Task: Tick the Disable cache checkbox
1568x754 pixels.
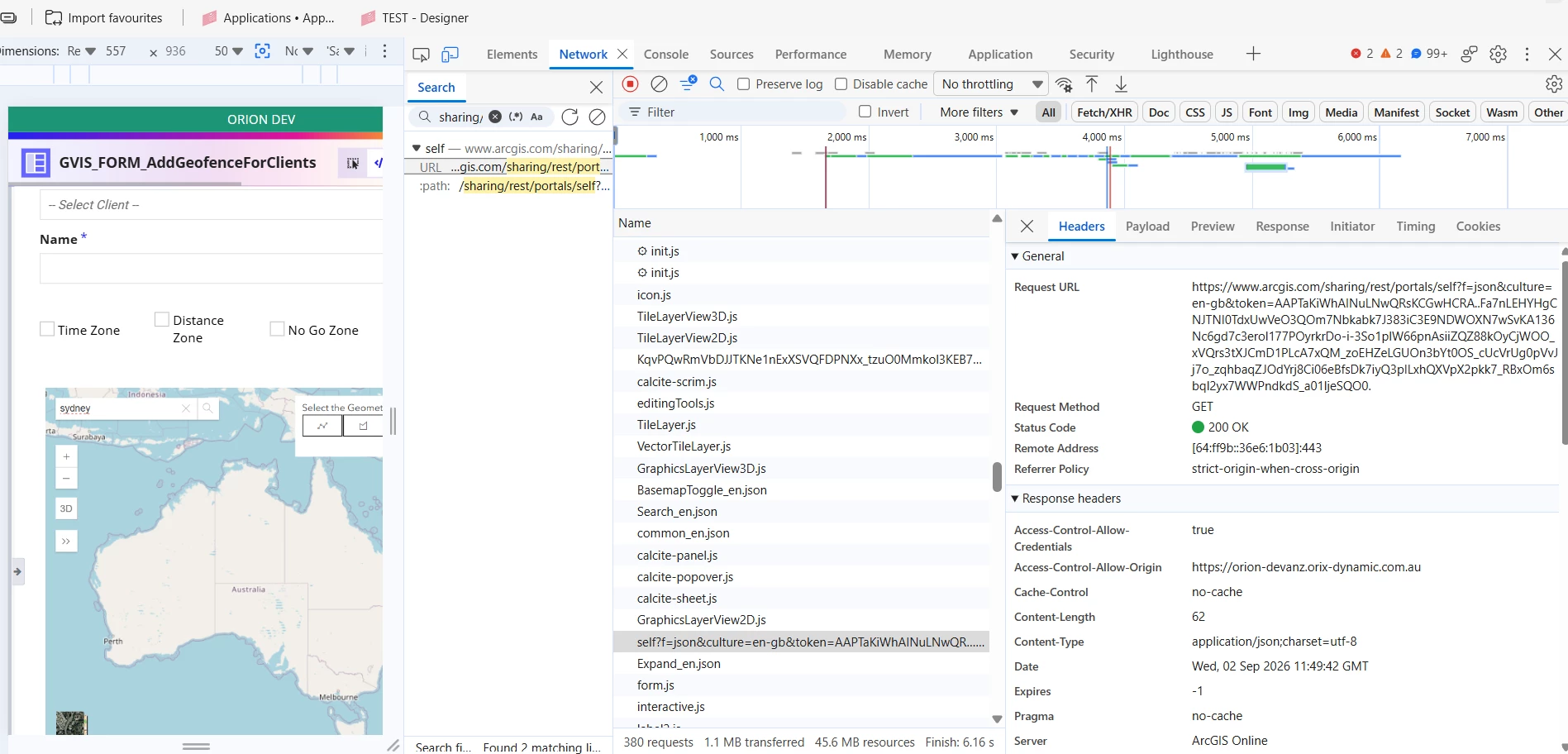Action: coord(841,84)
